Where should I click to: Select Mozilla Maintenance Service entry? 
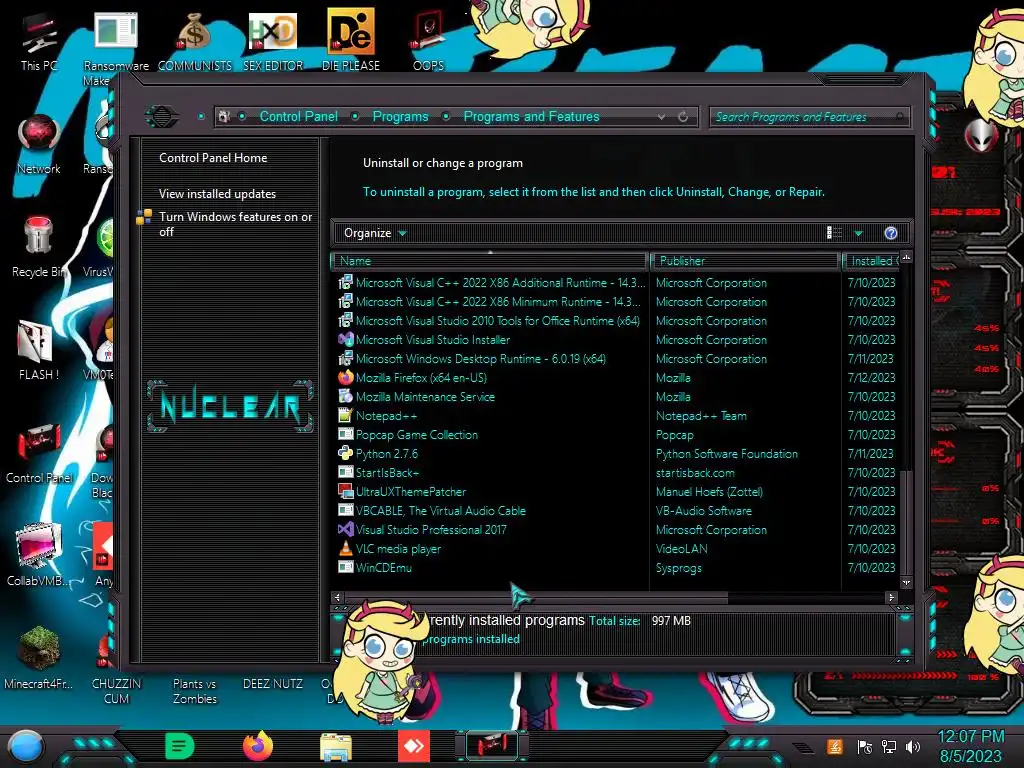click(416, 396)
